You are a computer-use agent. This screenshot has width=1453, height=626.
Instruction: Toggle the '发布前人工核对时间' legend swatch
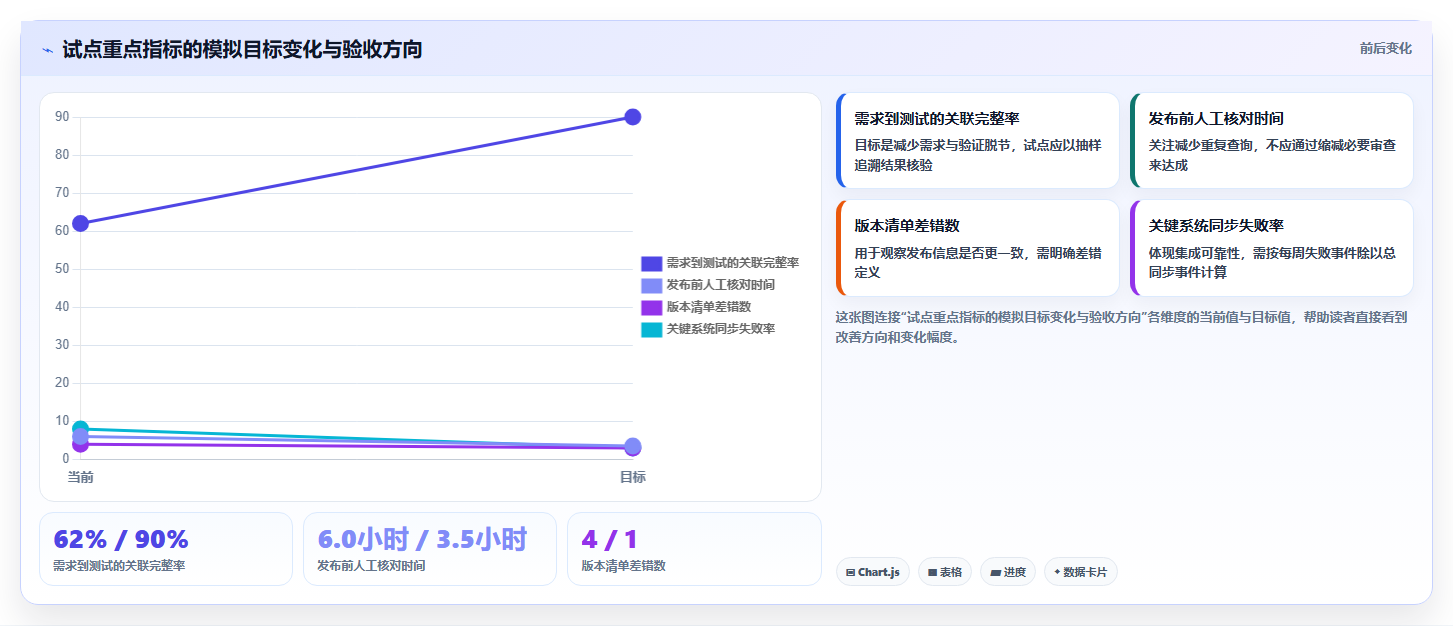coord(651,285)
